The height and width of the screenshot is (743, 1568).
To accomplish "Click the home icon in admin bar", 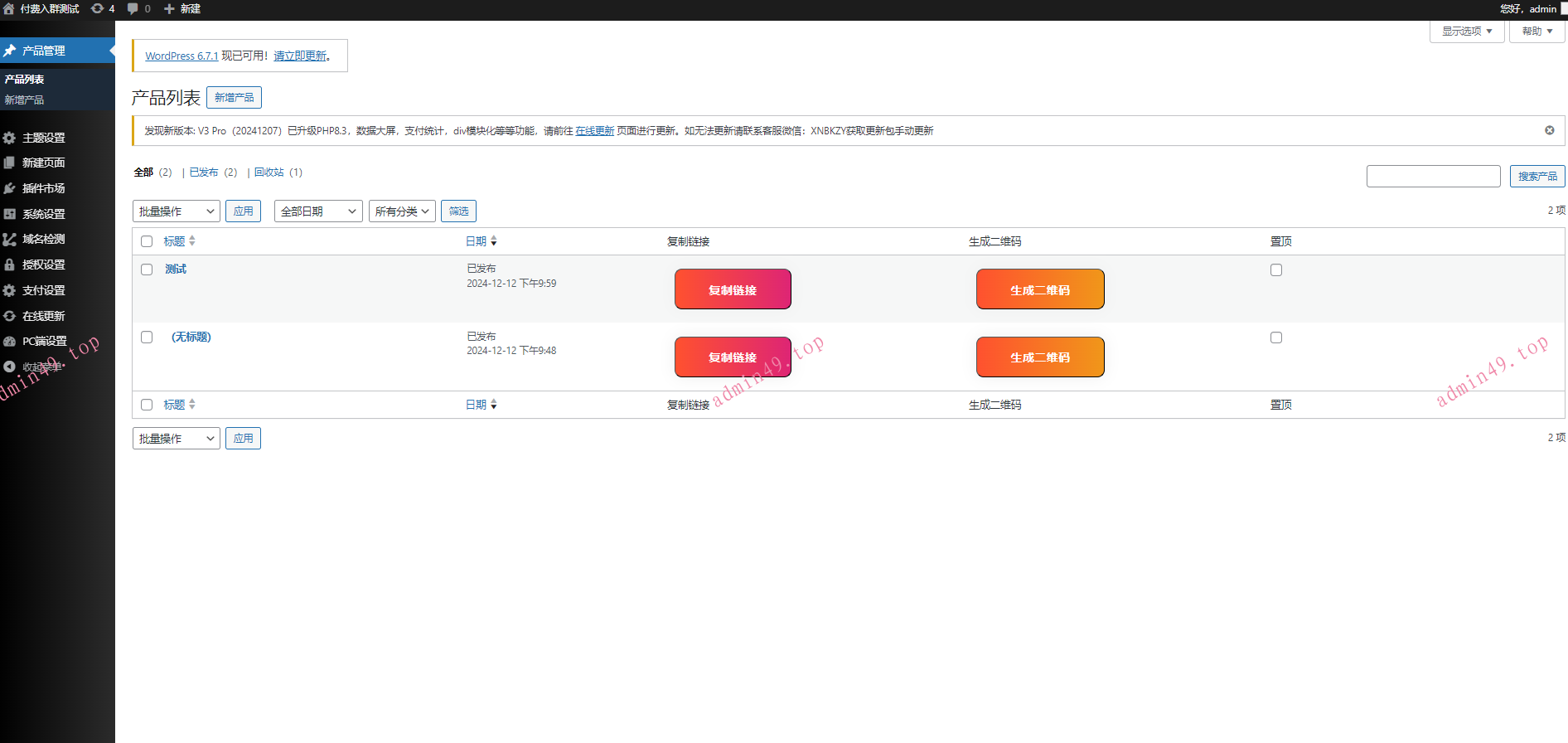I will [x=9, y=8].
